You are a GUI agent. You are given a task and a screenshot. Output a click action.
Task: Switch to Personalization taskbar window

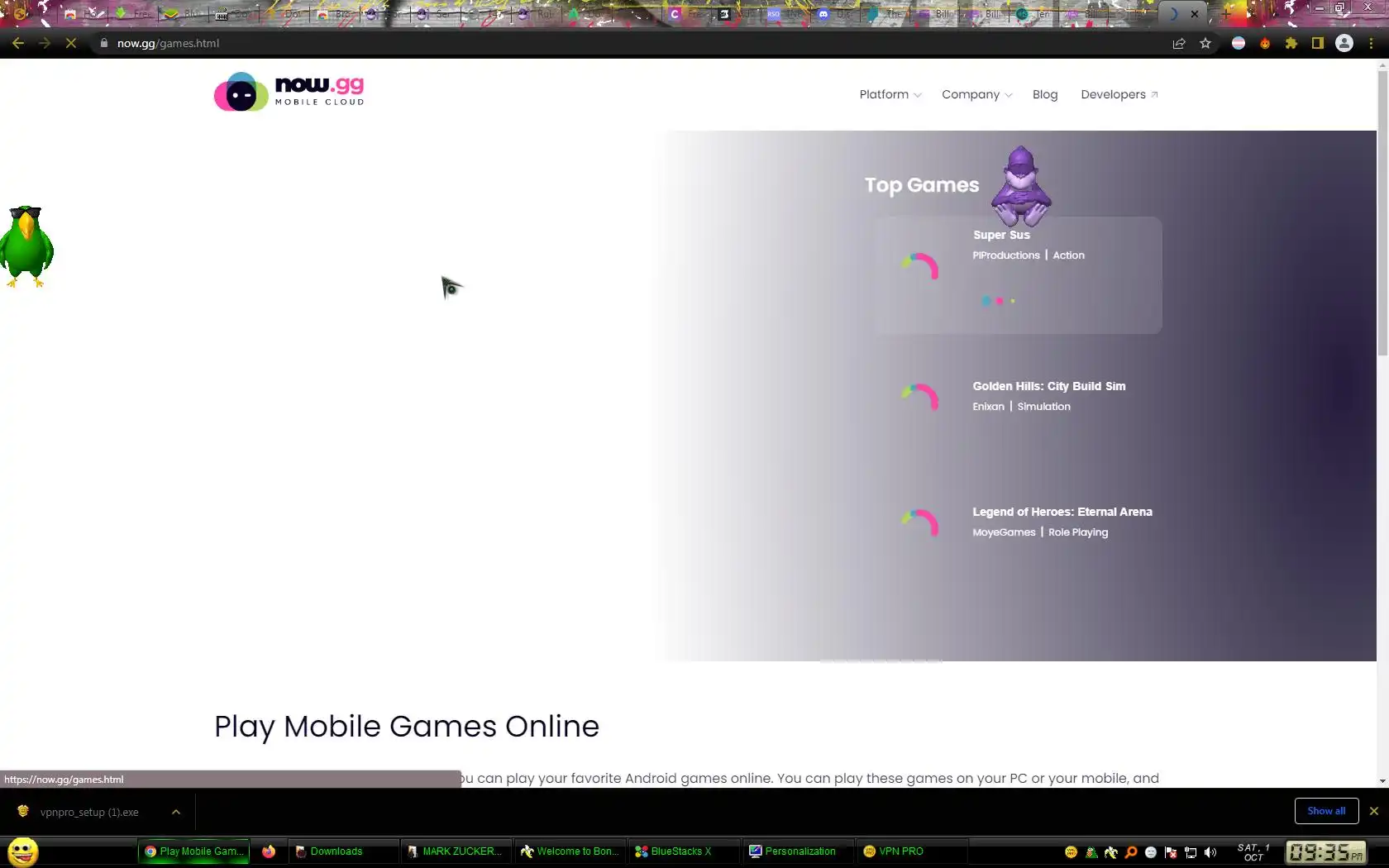pos(798,851)
